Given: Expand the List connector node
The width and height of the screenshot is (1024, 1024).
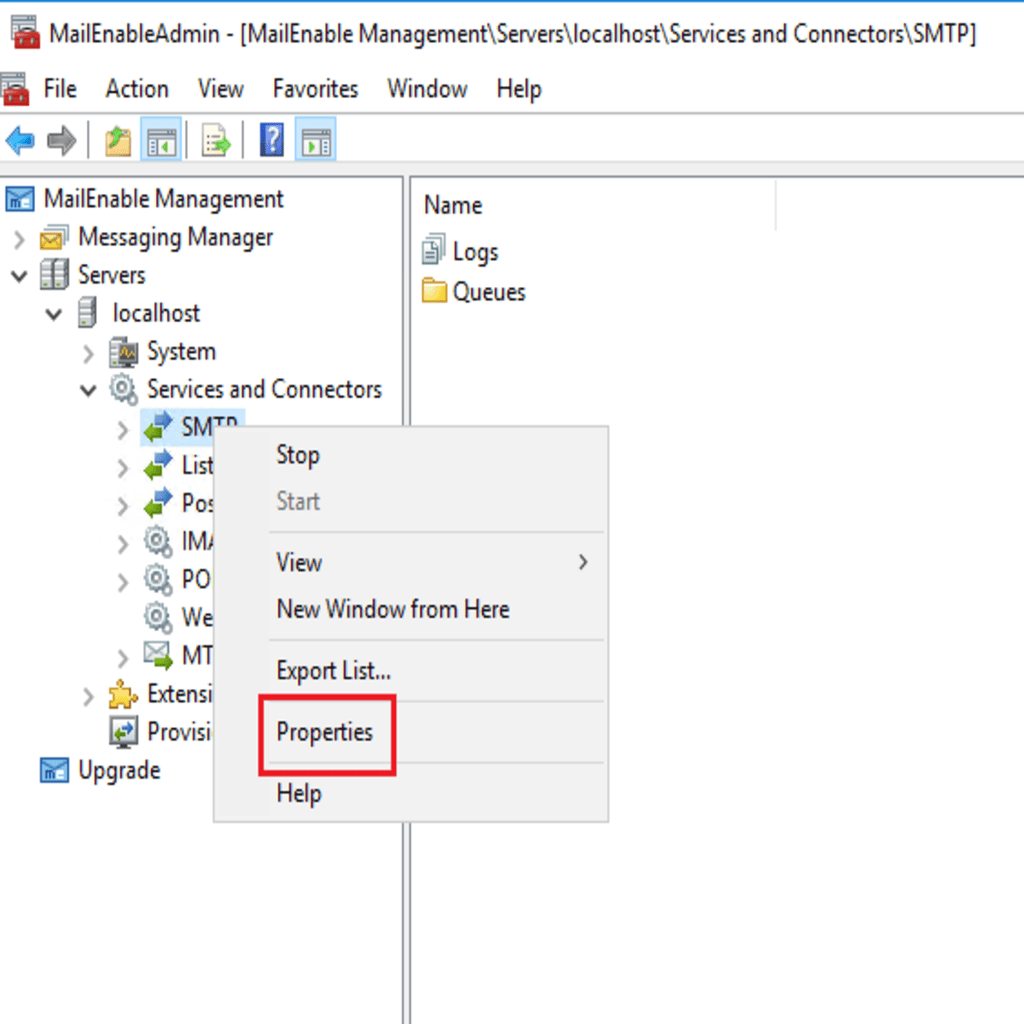Looking at the screenshot, I should click(x=123, y=468).
